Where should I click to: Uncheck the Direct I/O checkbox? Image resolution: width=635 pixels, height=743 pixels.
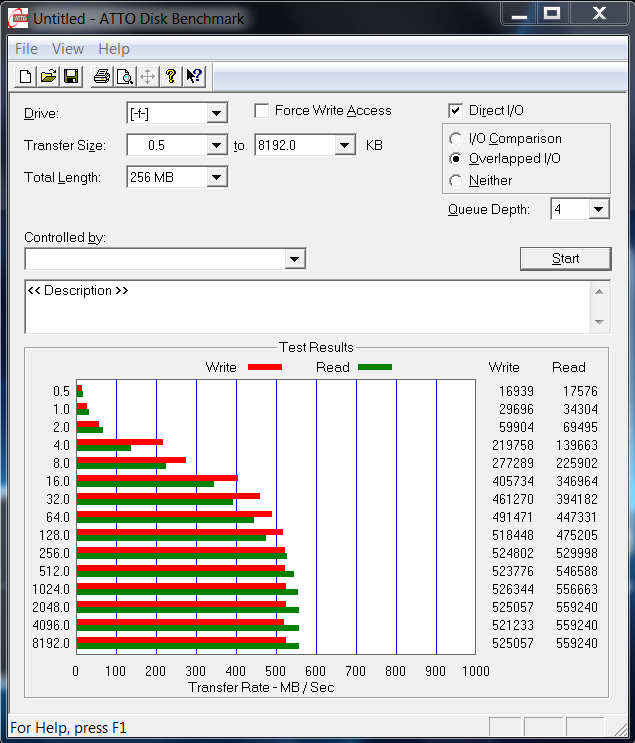[x=456, y=111]
